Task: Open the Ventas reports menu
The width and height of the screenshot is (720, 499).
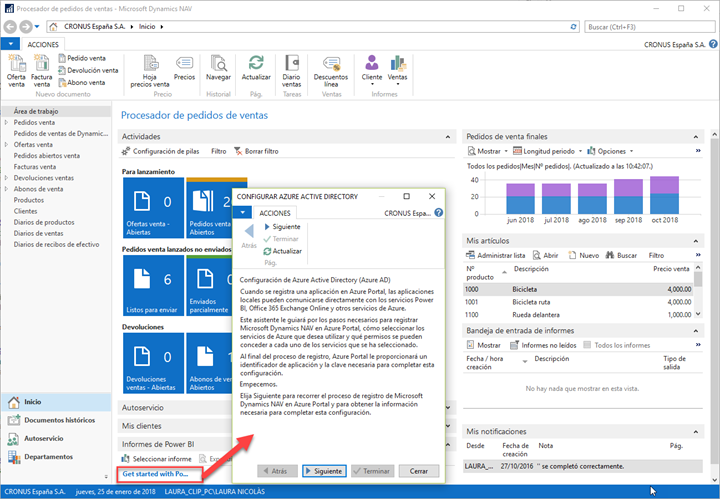Action: (397, 70)
